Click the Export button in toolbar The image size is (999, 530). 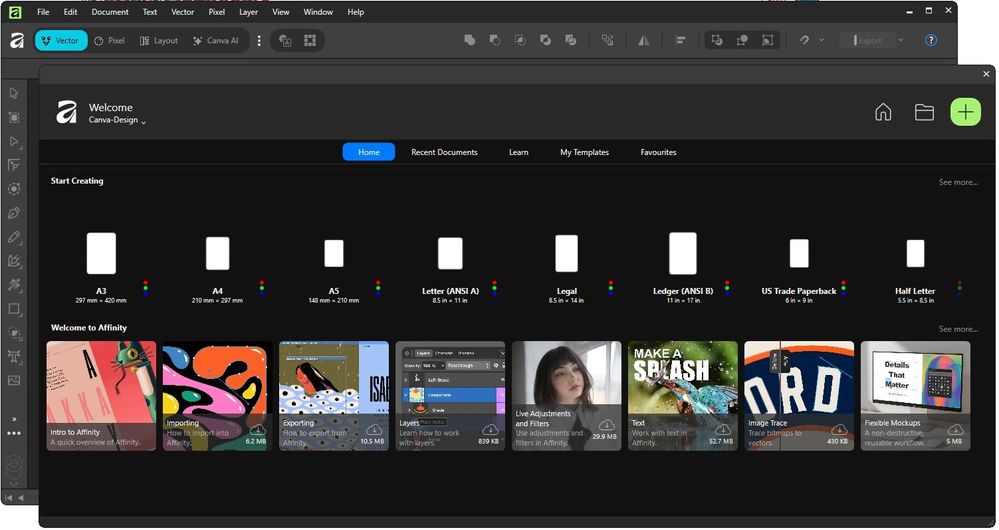click(x=868, y=40)
